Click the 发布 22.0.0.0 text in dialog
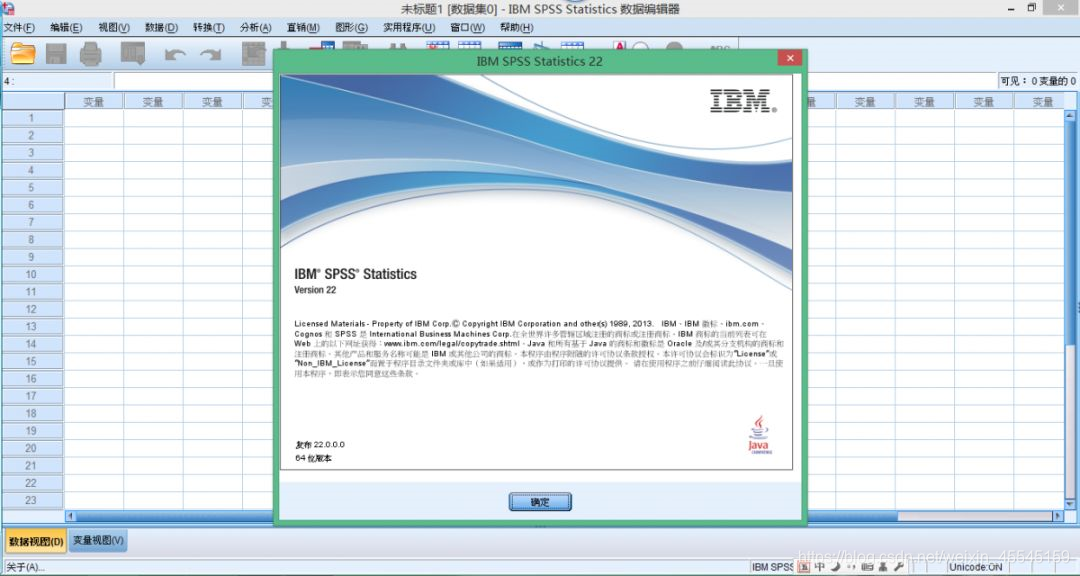 coord(320,444)
